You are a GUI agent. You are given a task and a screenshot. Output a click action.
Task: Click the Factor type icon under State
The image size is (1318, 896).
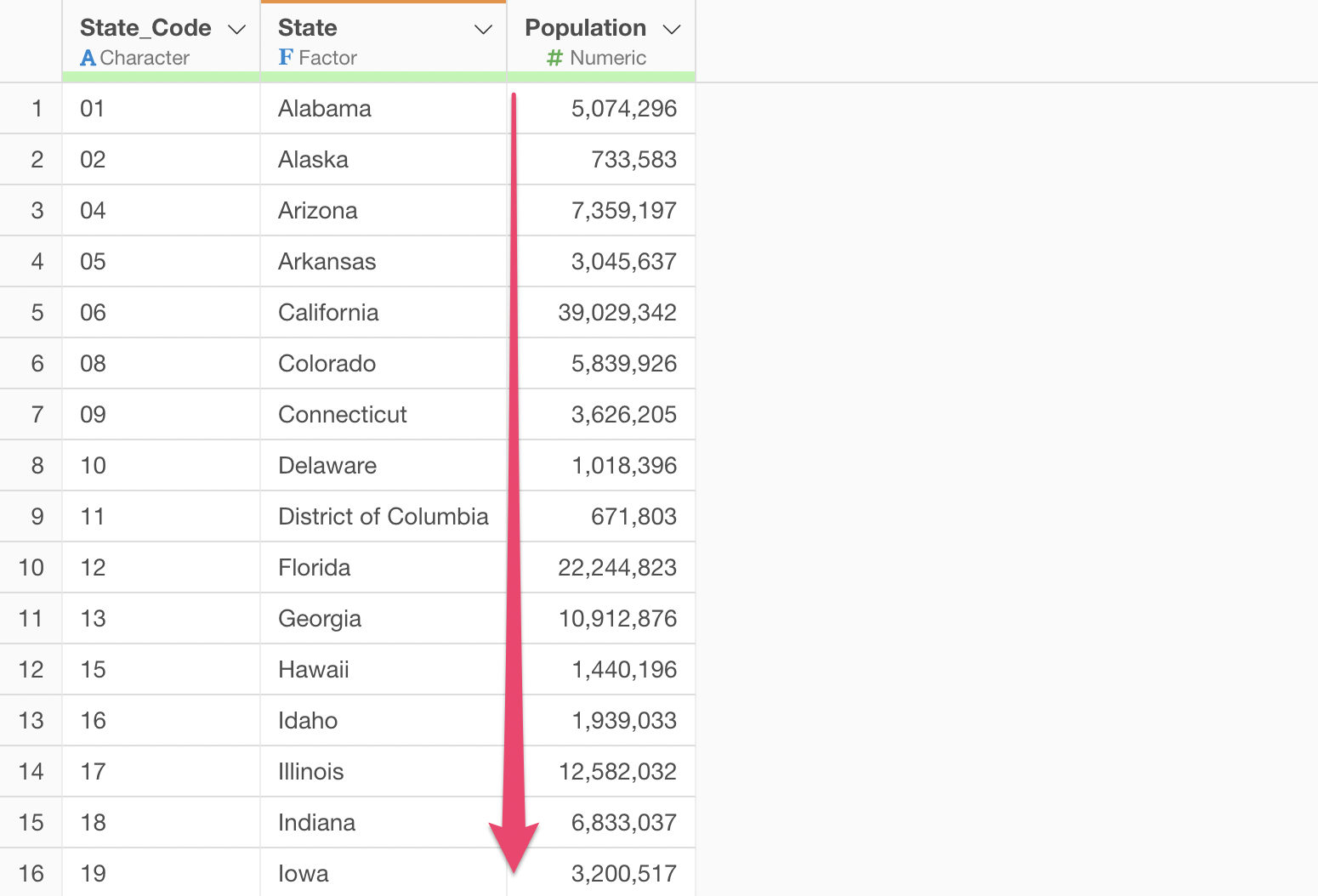tap(286, 58)
